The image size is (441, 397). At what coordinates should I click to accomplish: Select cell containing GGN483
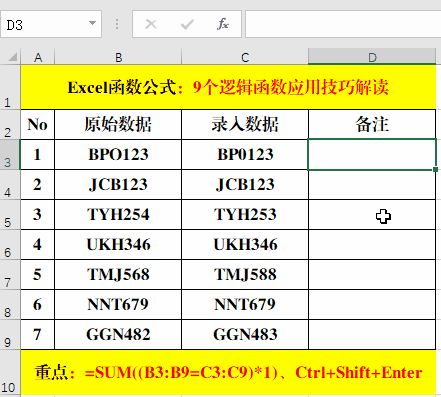pos(245,334)
